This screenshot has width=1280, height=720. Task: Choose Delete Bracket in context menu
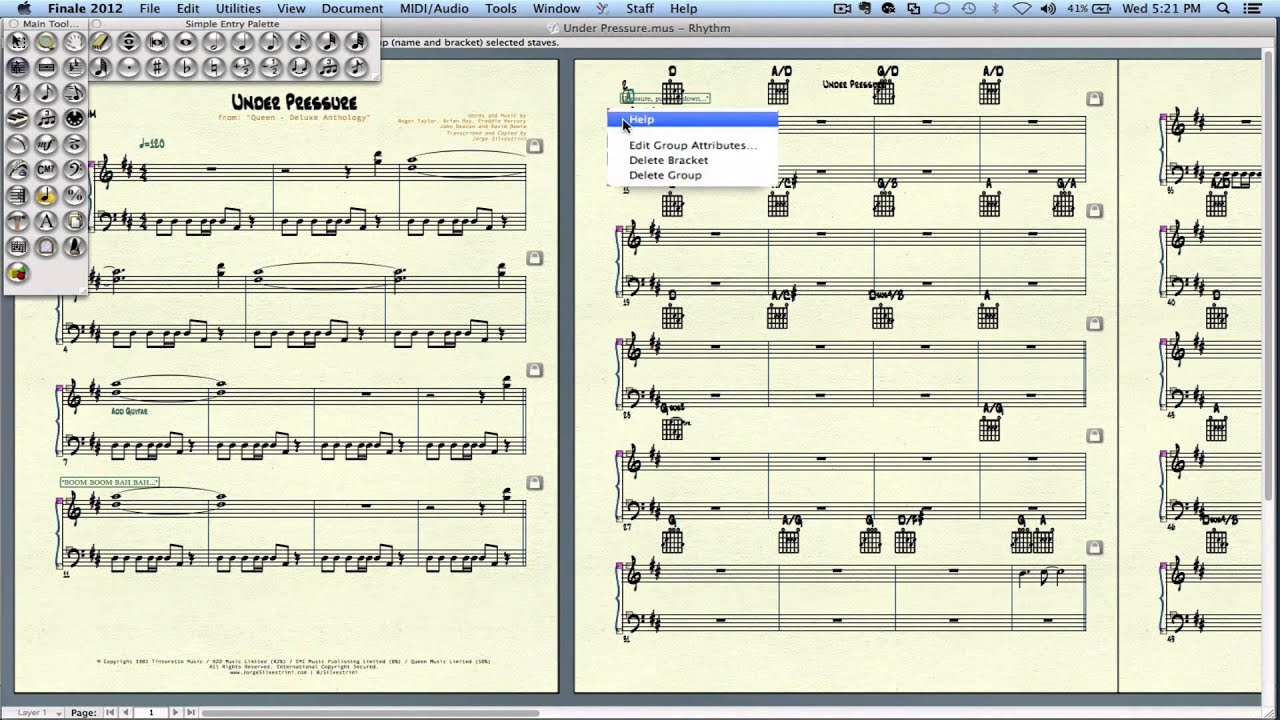[668, 160]
